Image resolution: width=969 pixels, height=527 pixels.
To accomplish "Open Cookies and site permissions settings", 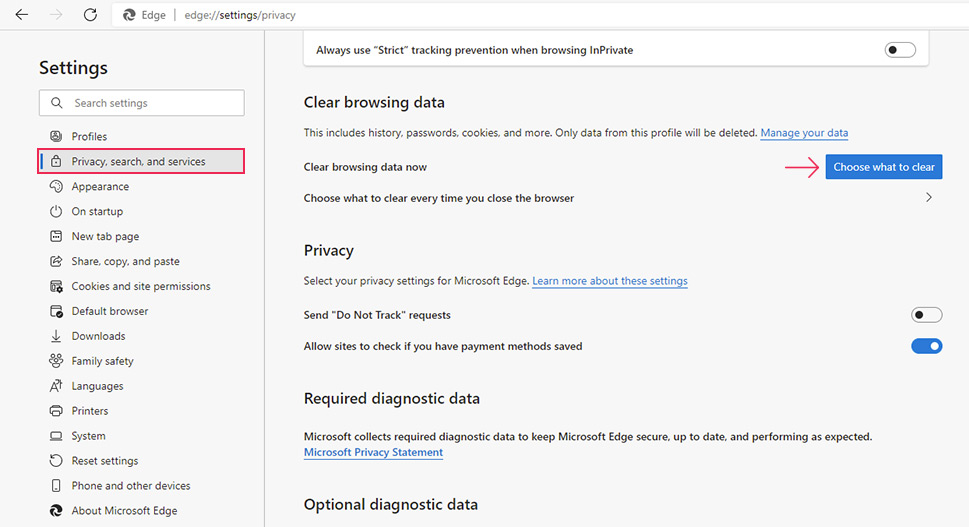I will coord(140,286).
